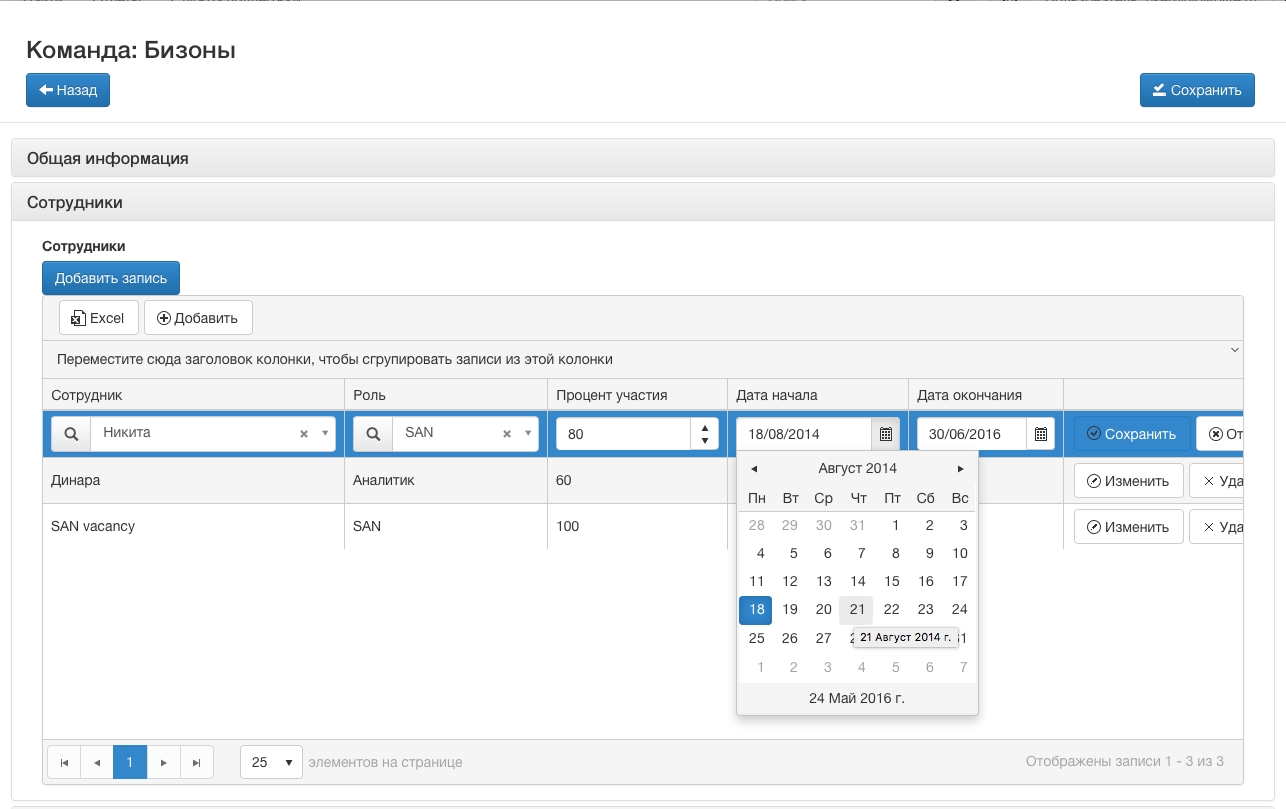1286x809 pixels.
Task: Clear the SAN role selection
Action: [506, 434]
